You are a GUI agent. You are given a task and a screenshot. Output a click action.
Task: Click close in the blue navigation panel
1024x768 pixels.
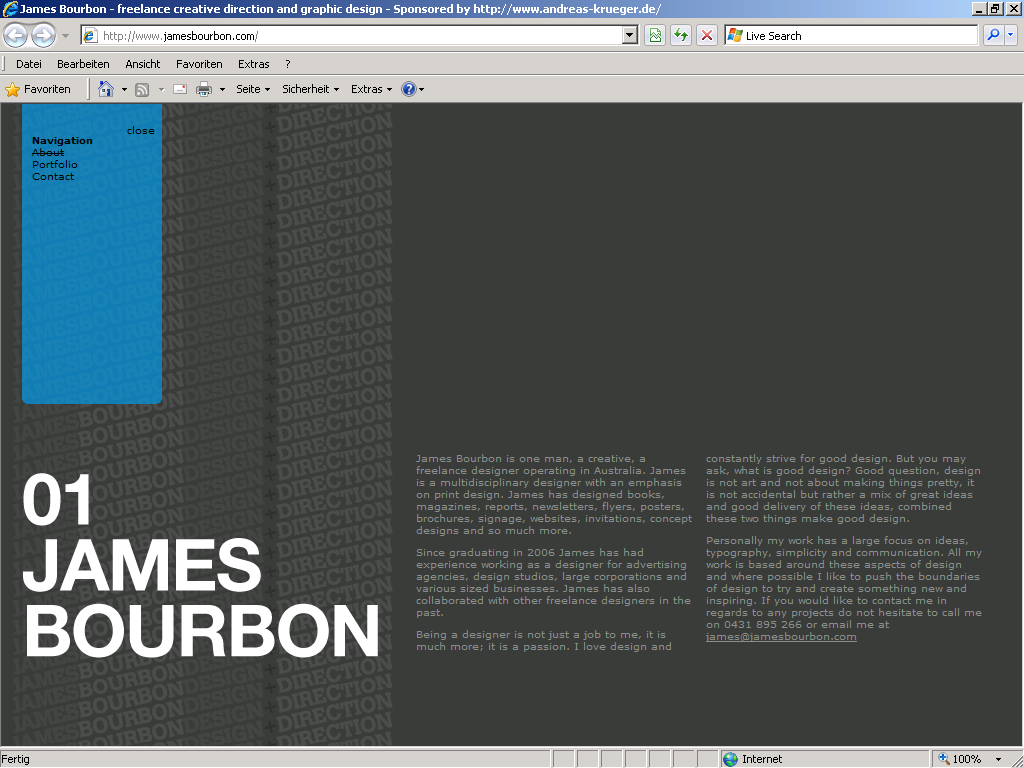[x=140, y=131]
